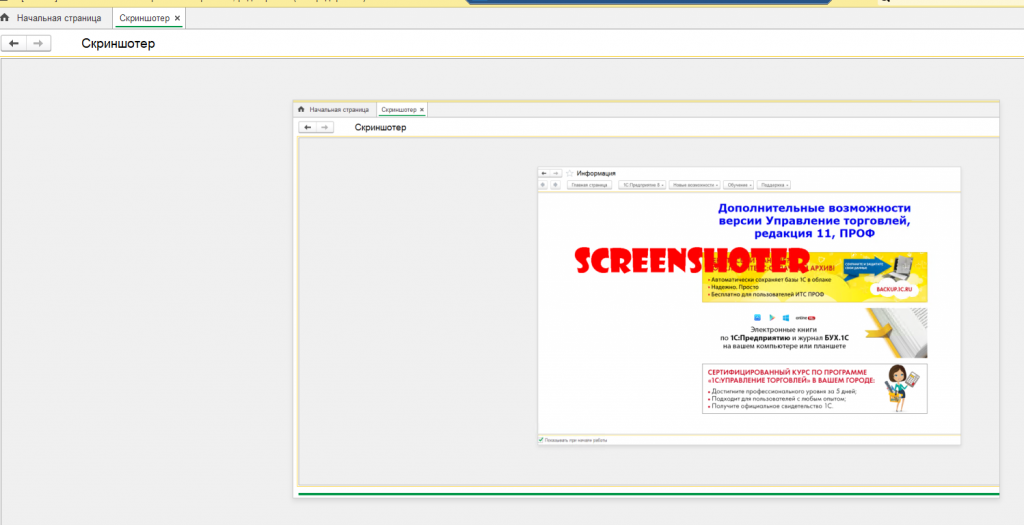
Task: Close the top-level Скриншотер tab
Action: [177, 18]
